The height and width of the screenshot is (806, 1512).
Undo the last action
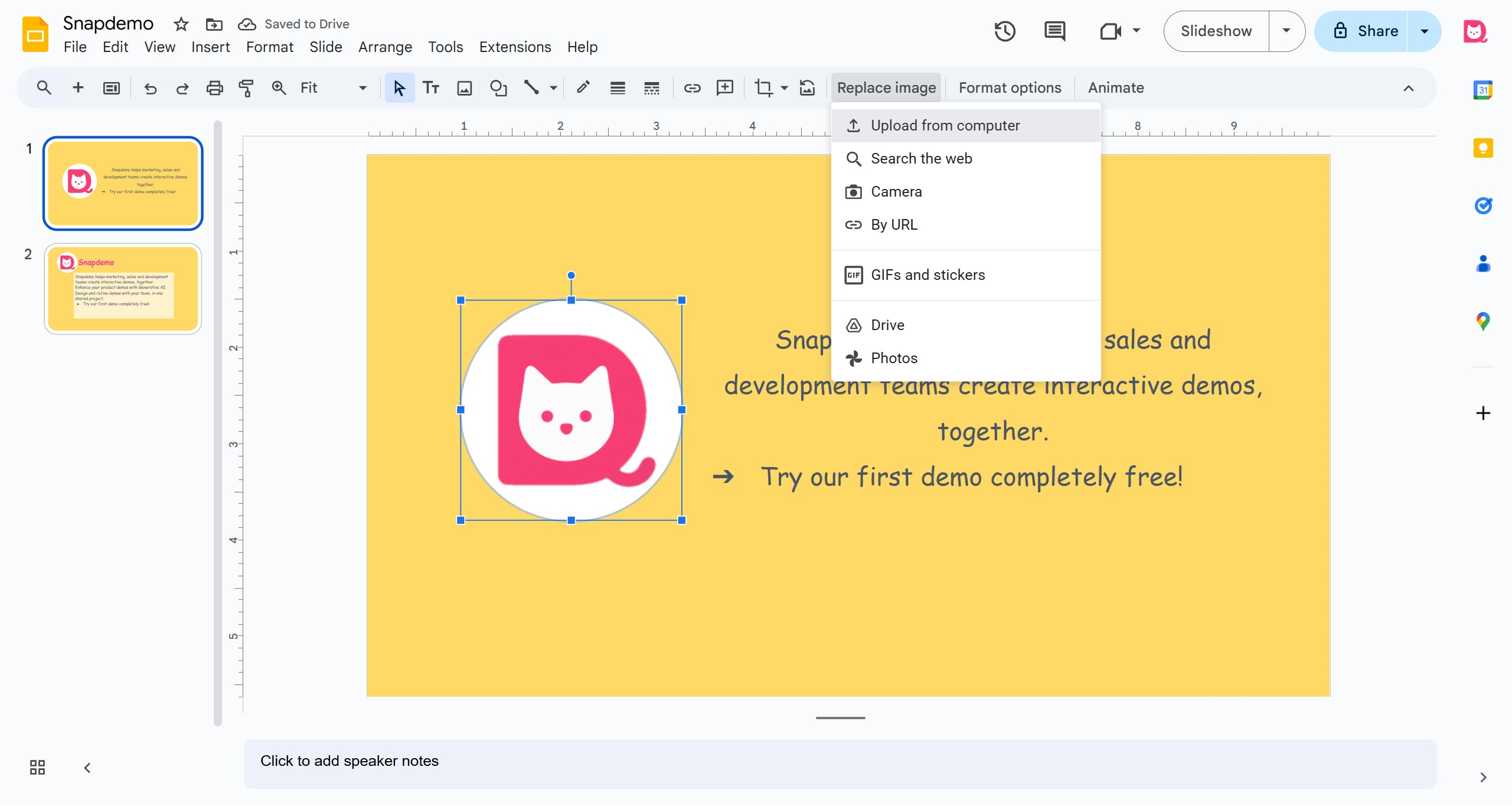[x=151, y=88]
